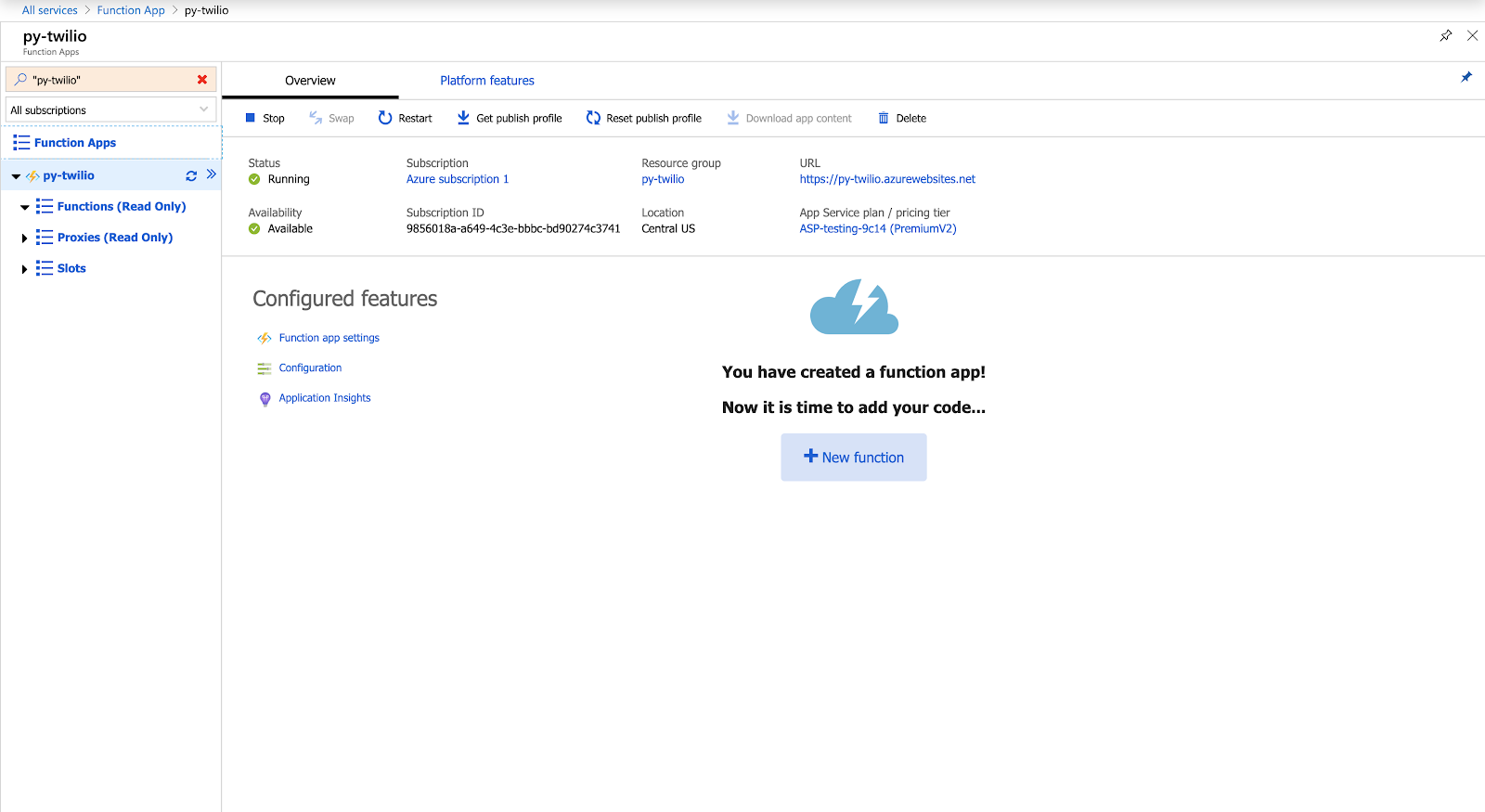The height and width of the screenshot is (812, 1485).
Task: Click the Application Insights lightbulb icon
Action: click(265, 399)
